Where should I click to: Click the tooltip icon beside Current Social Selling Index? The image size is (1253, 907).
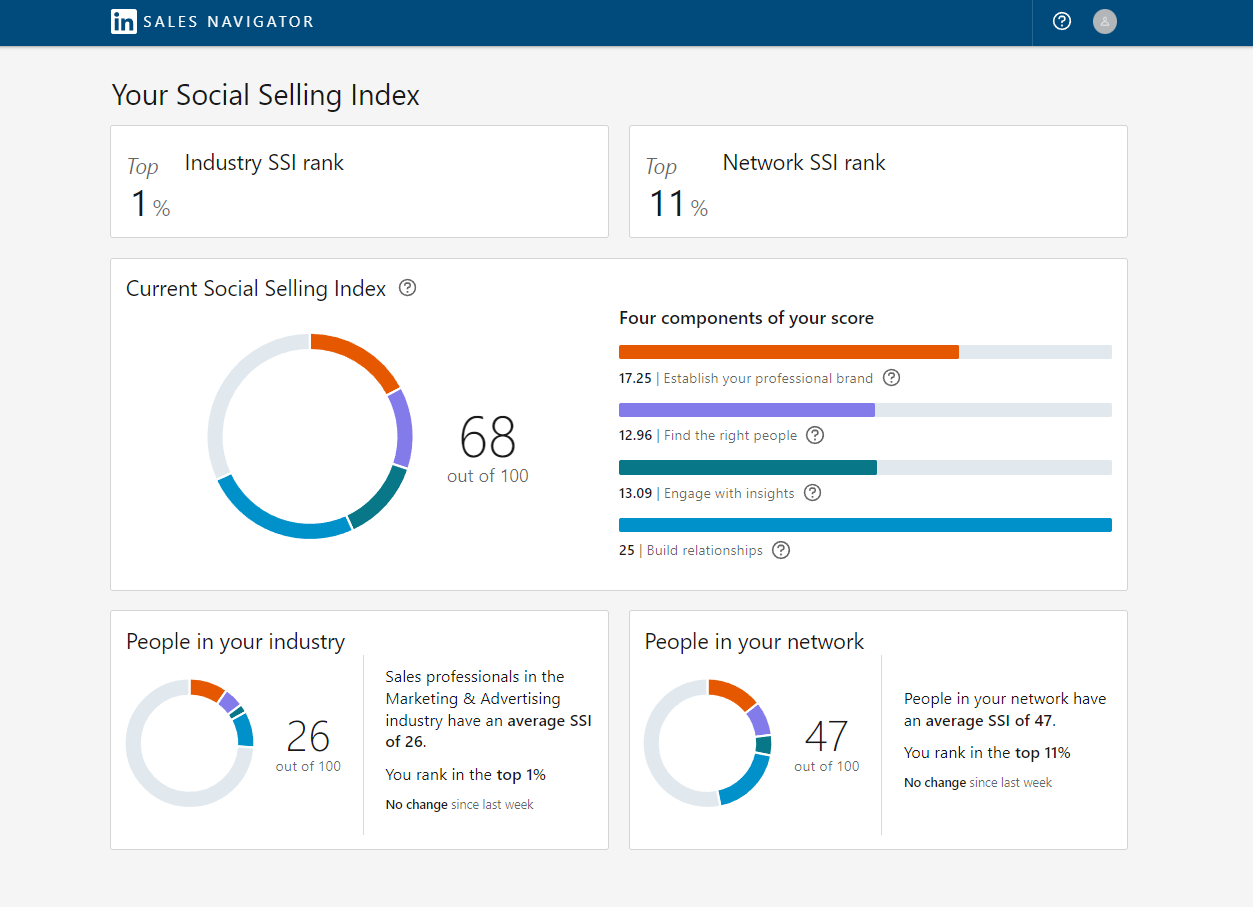coord(407,288)
